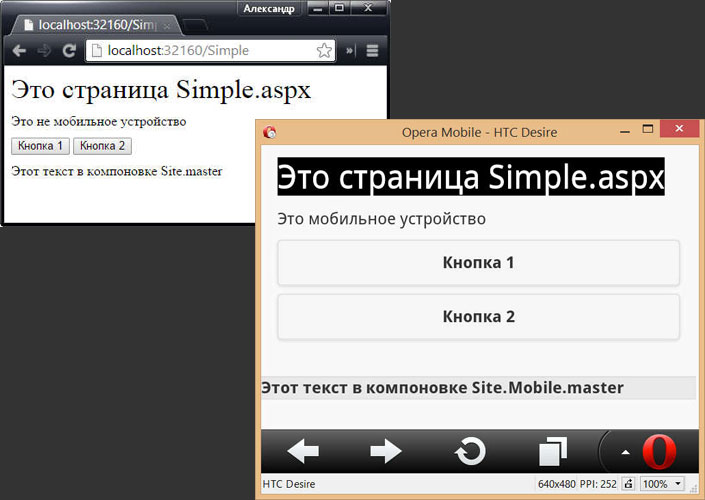Close the Chrome window
Screen dimensions: 705x500
coord(368,8)
